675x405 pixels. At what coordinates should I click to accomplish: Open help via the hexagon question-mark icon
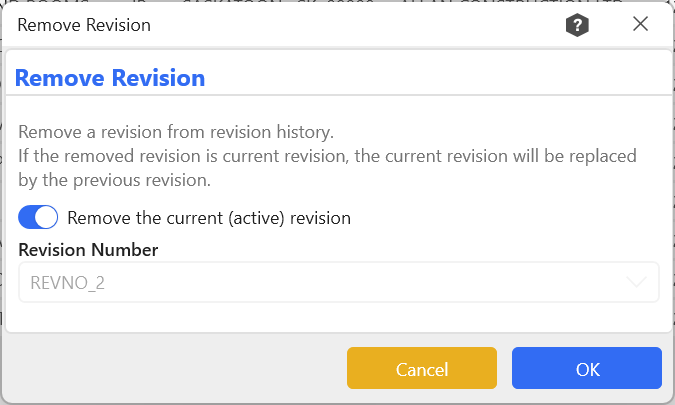click(x=577, y=25)
